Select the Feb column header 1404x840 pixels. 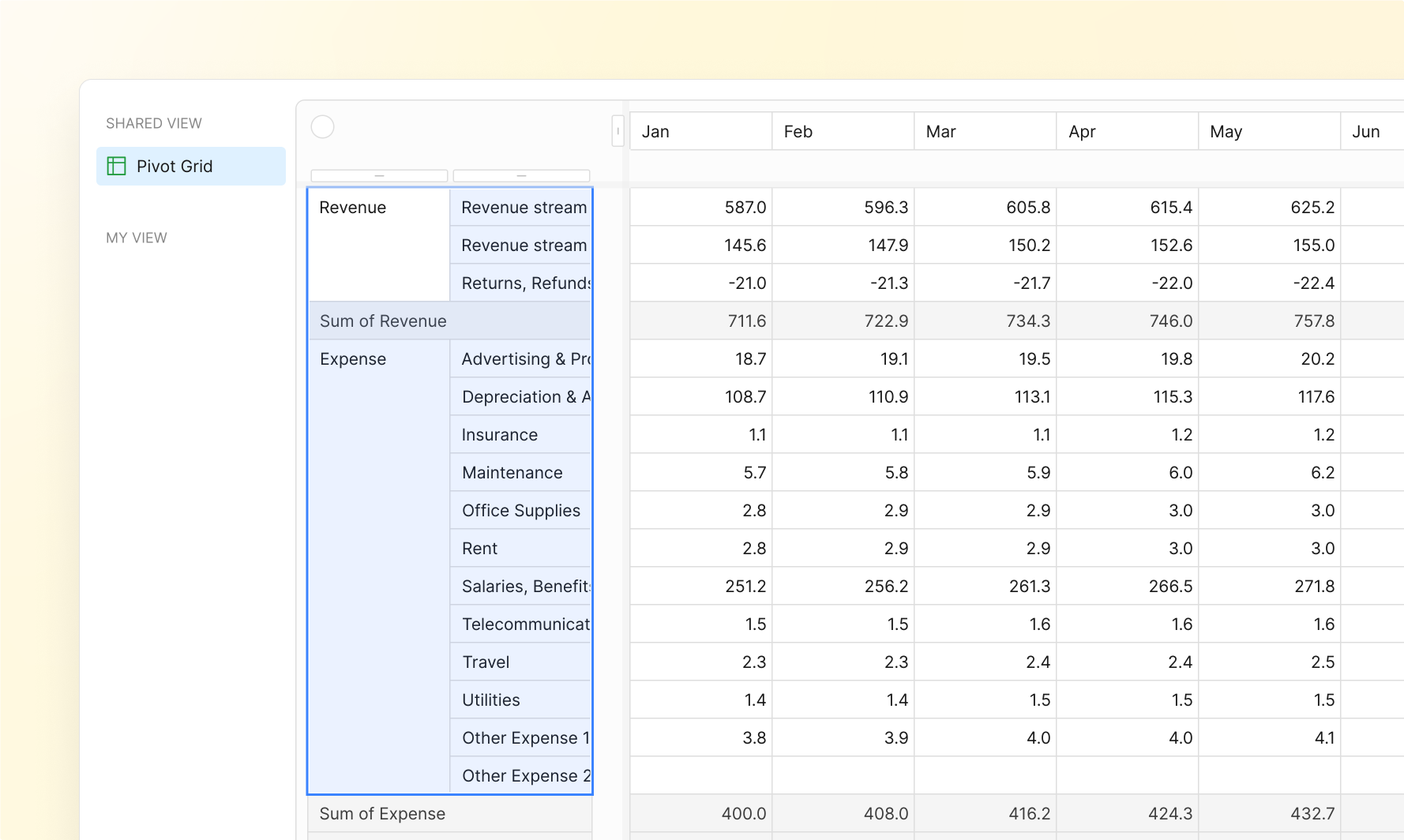pyautogui.click(x=843, y=131)
